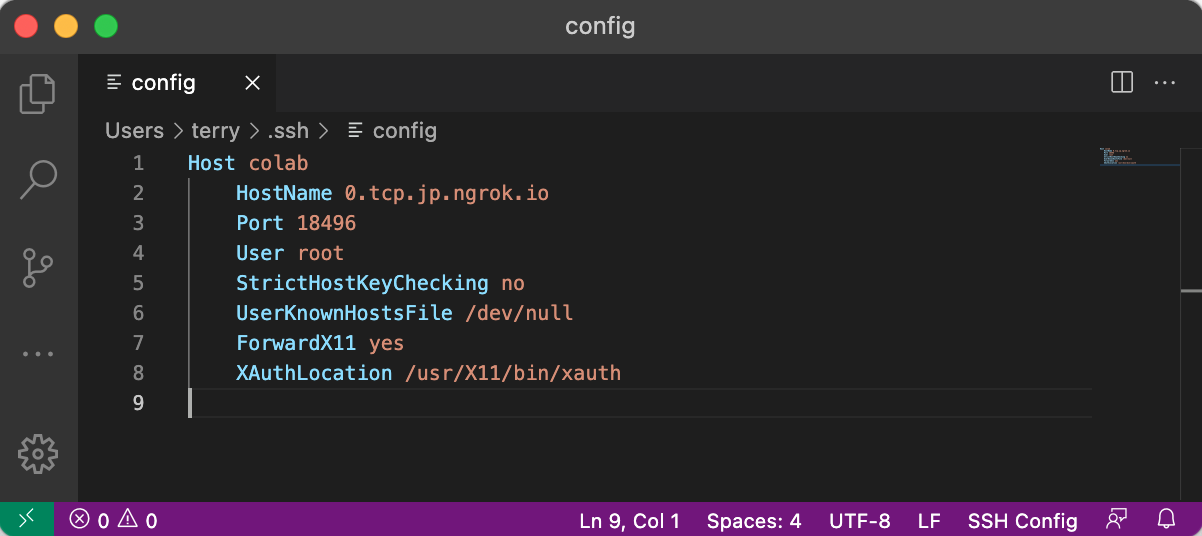Screen dimensions: 1202x536
Task: Open the Problems errors and warnings indicator
Action: pos(113,520)
